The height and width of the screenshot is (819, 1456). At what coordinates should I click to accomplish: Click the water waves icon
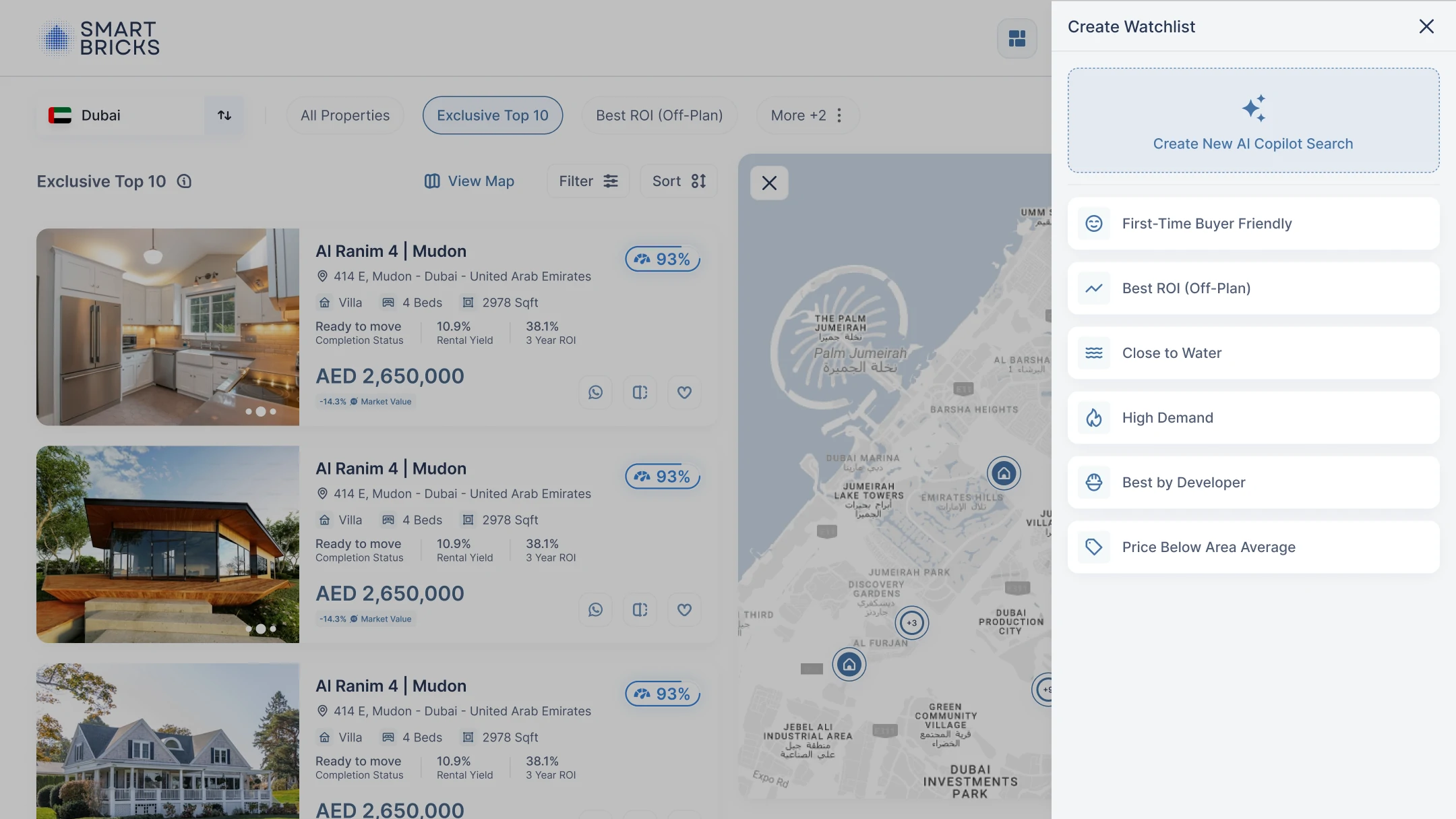(1094, 353)
